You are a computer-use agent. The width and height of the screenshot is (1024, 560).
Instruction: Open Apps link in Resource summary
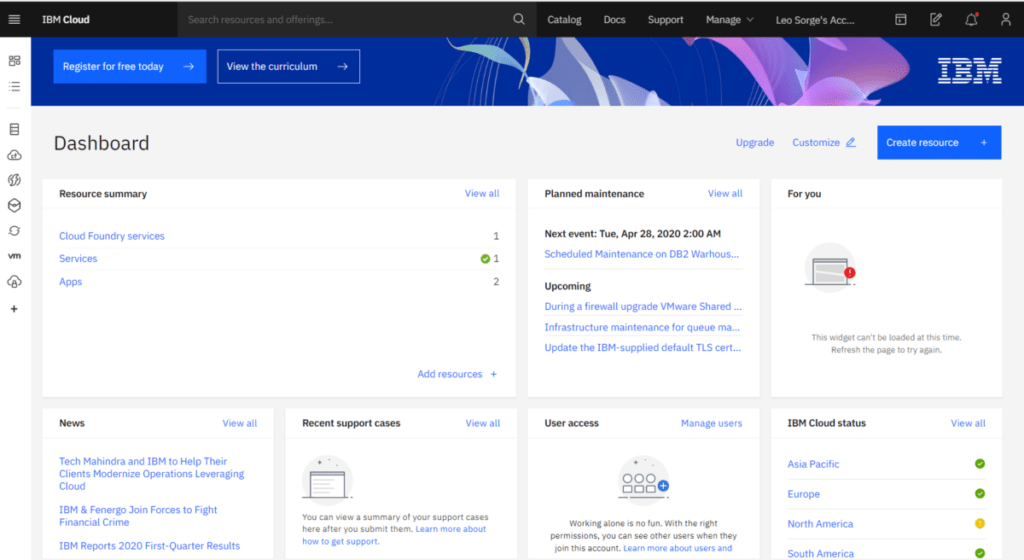tap(71, 282)
